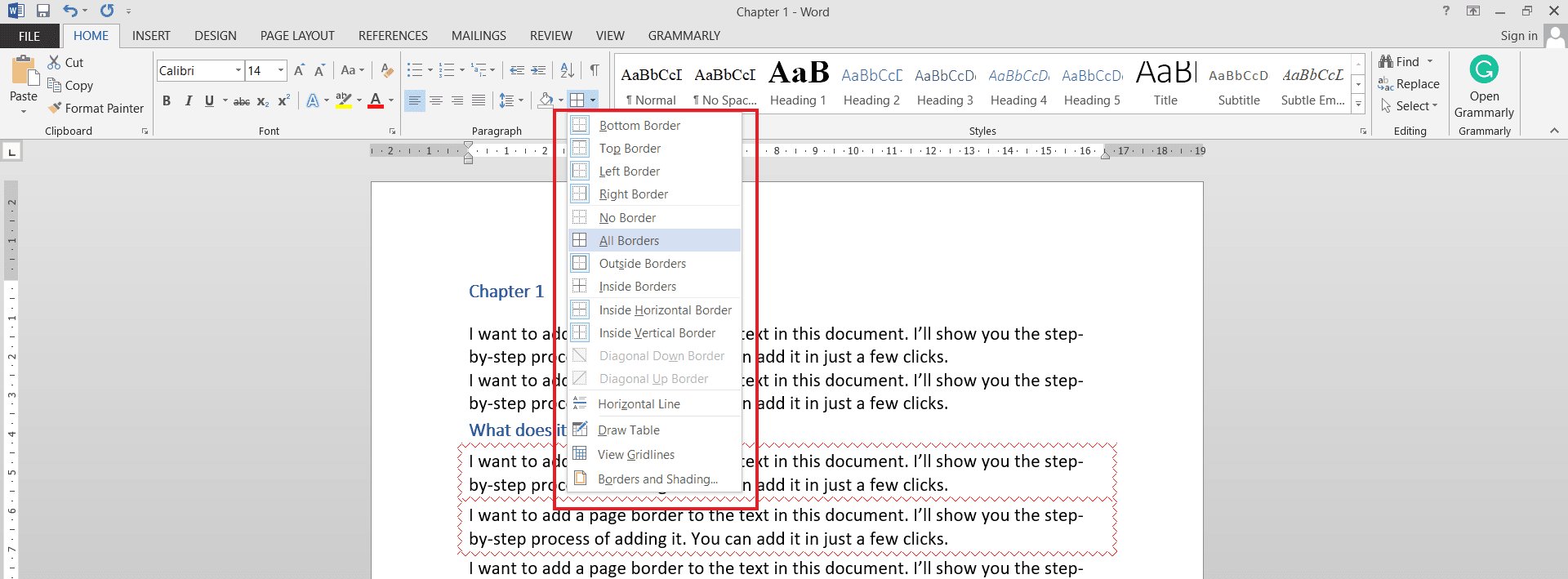Image resolution: width=1568 pixels, height=579 pixels.
Task: Click the Replace button
Action: point(1409,84)
